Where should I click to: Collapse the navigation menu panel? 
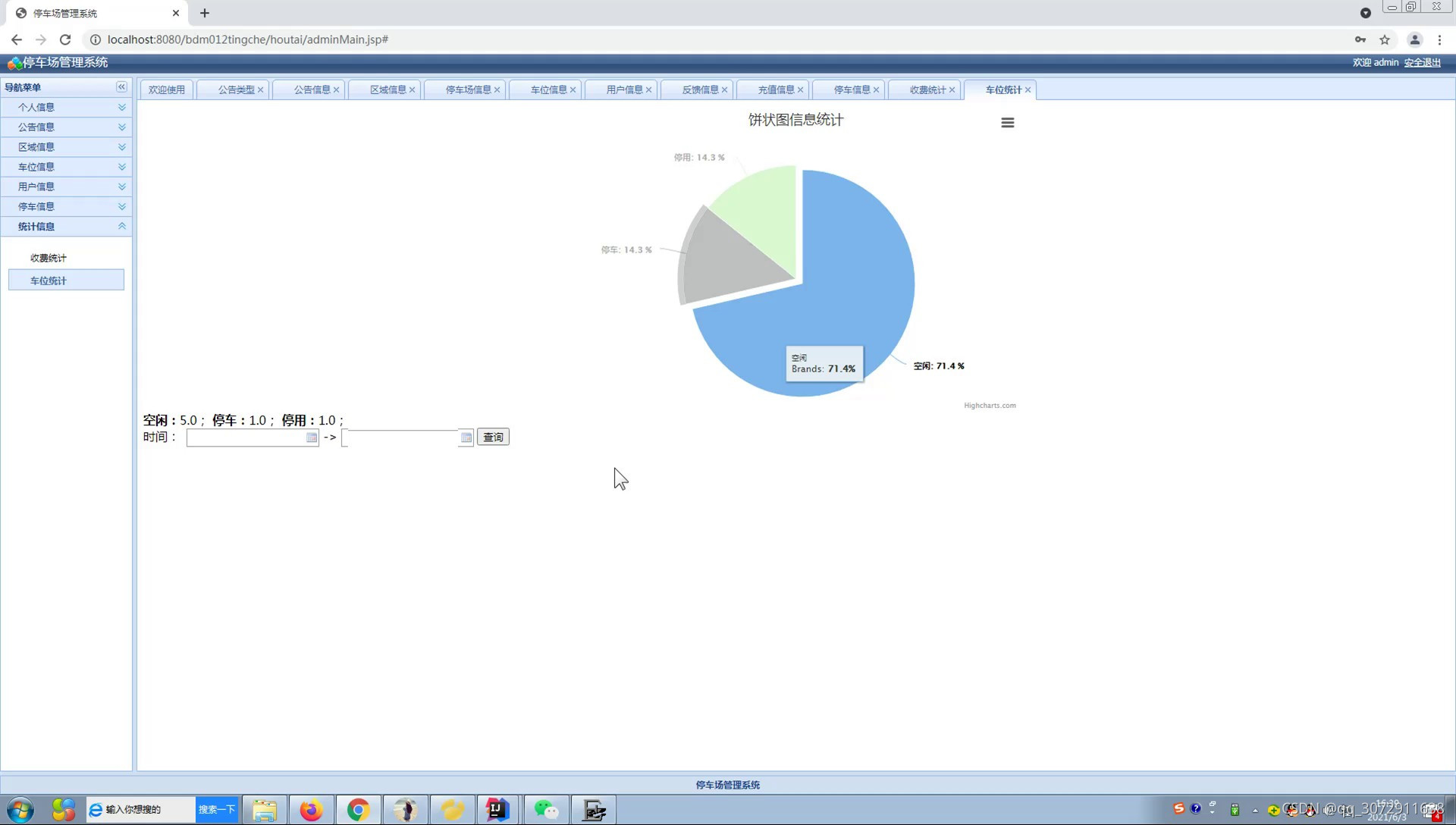121,87
